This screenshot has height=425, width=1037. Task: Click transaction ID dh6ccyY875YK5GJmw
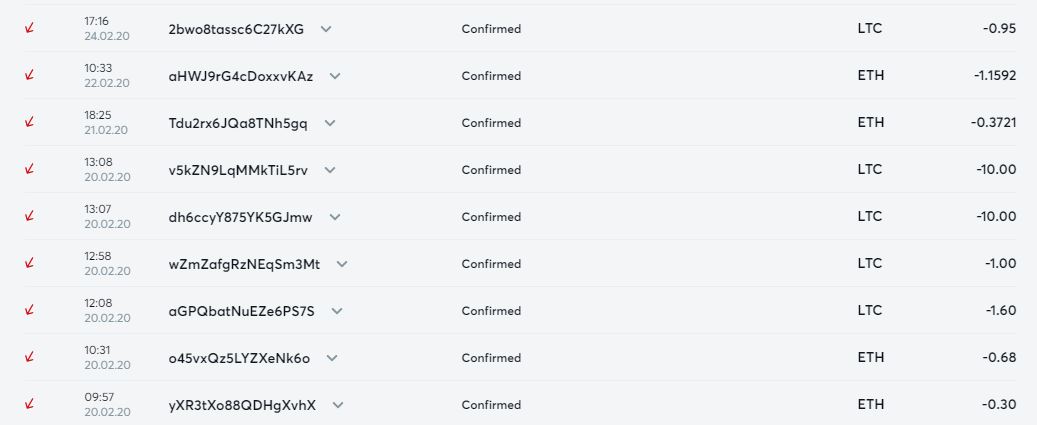pos(240,217)
